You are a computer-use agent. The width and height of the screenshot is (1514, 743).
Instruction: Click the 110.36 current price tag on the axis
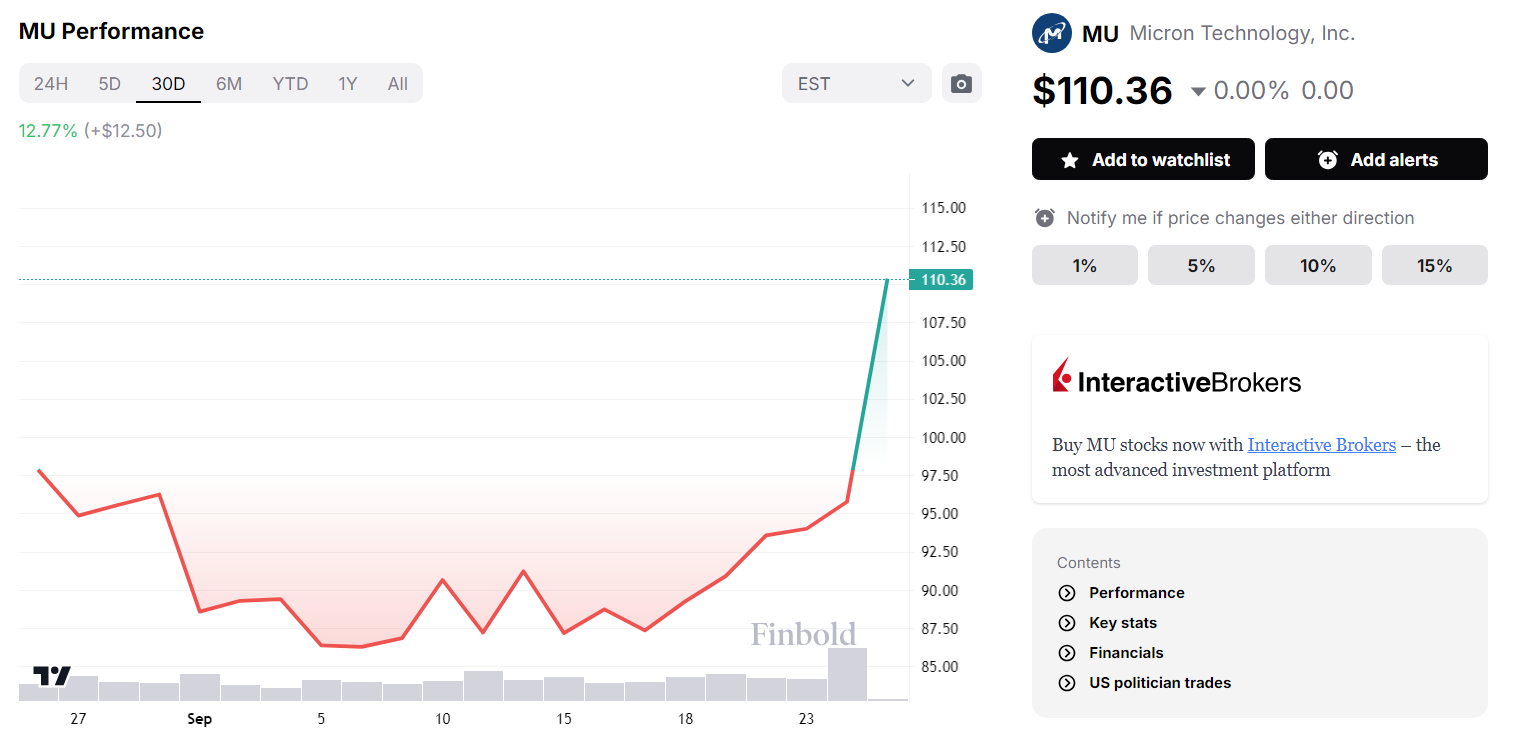tap(941, 280)
